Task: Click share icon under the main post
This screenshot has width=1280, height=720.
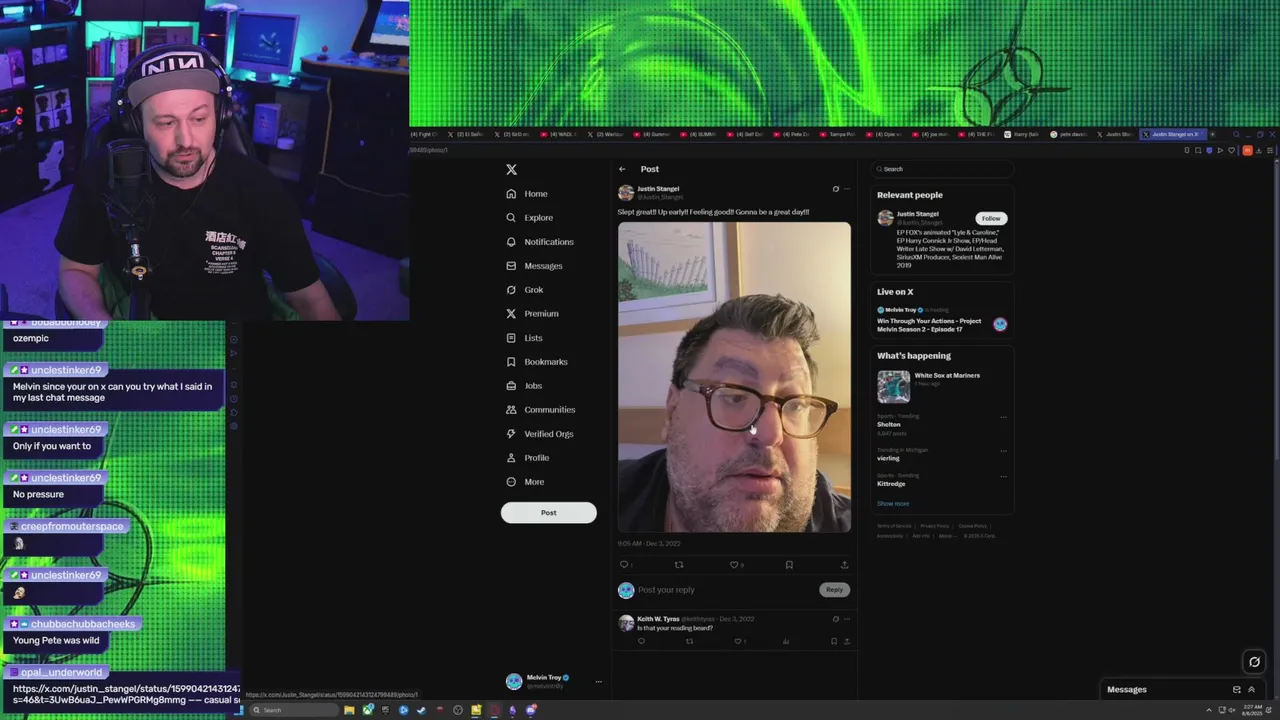Action: tap(844, 565)
